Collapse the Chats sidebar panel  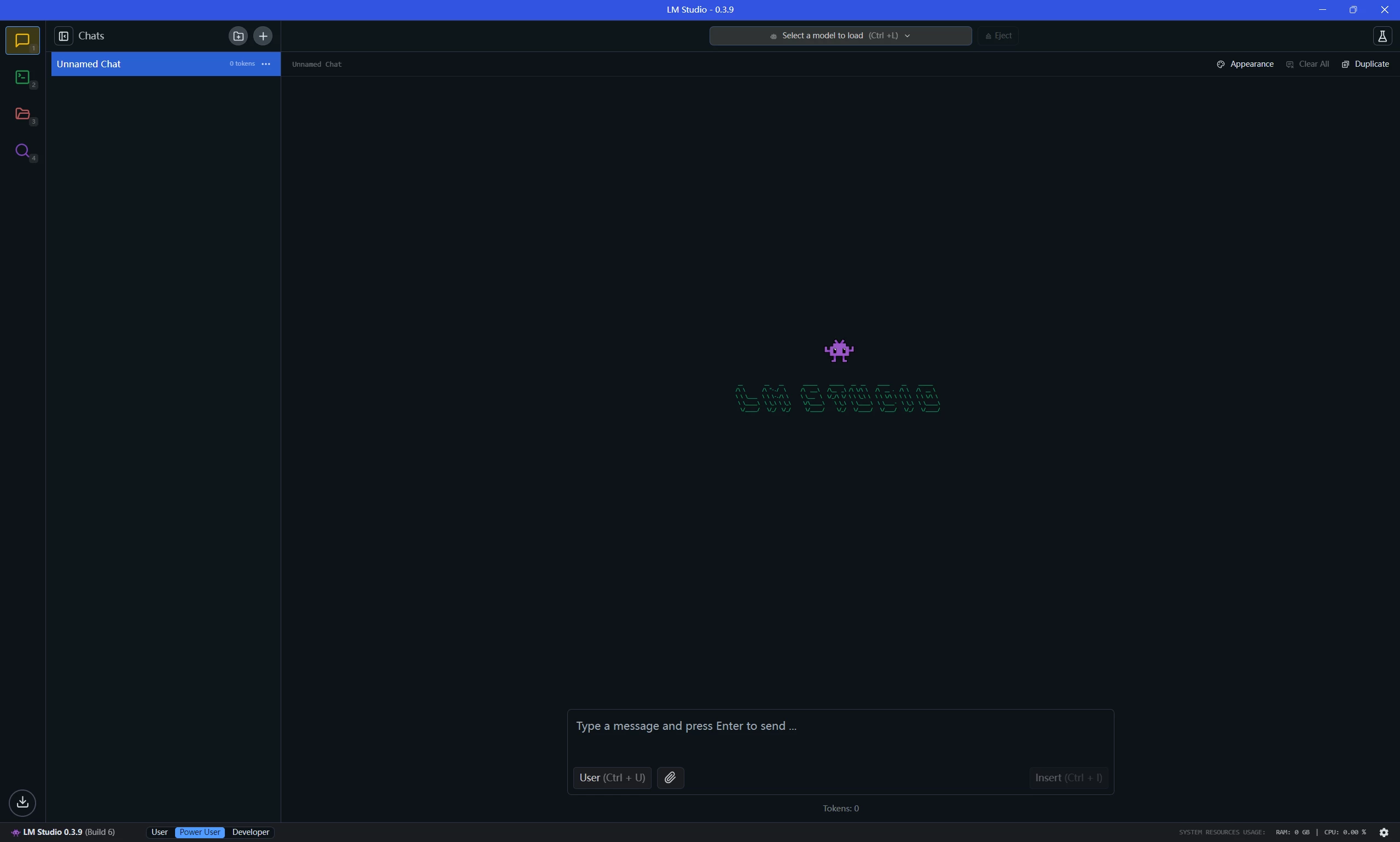click(63, 36)
